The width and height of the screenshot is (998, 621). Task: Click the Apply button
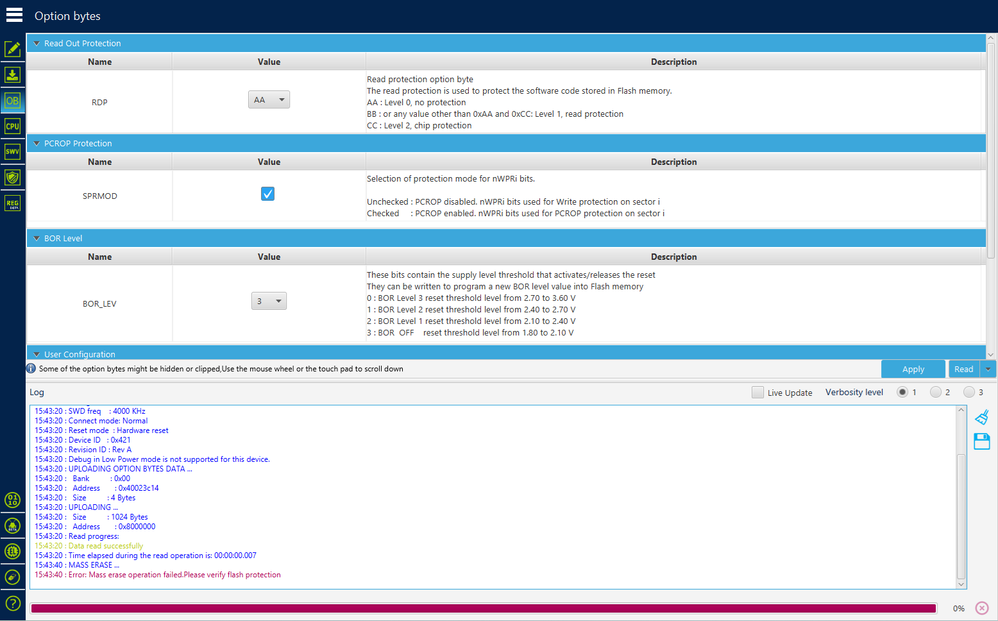[x=913, y=369]
